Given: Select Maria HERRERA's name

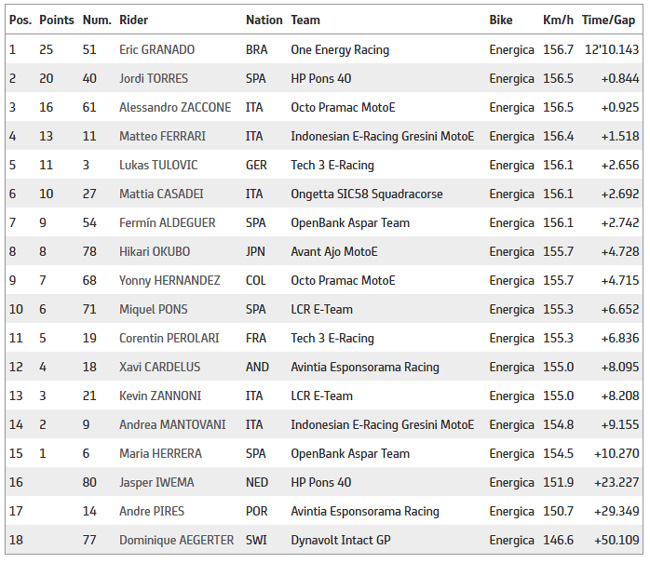Looking at the screenshot, I should click(x=160, y=454).
